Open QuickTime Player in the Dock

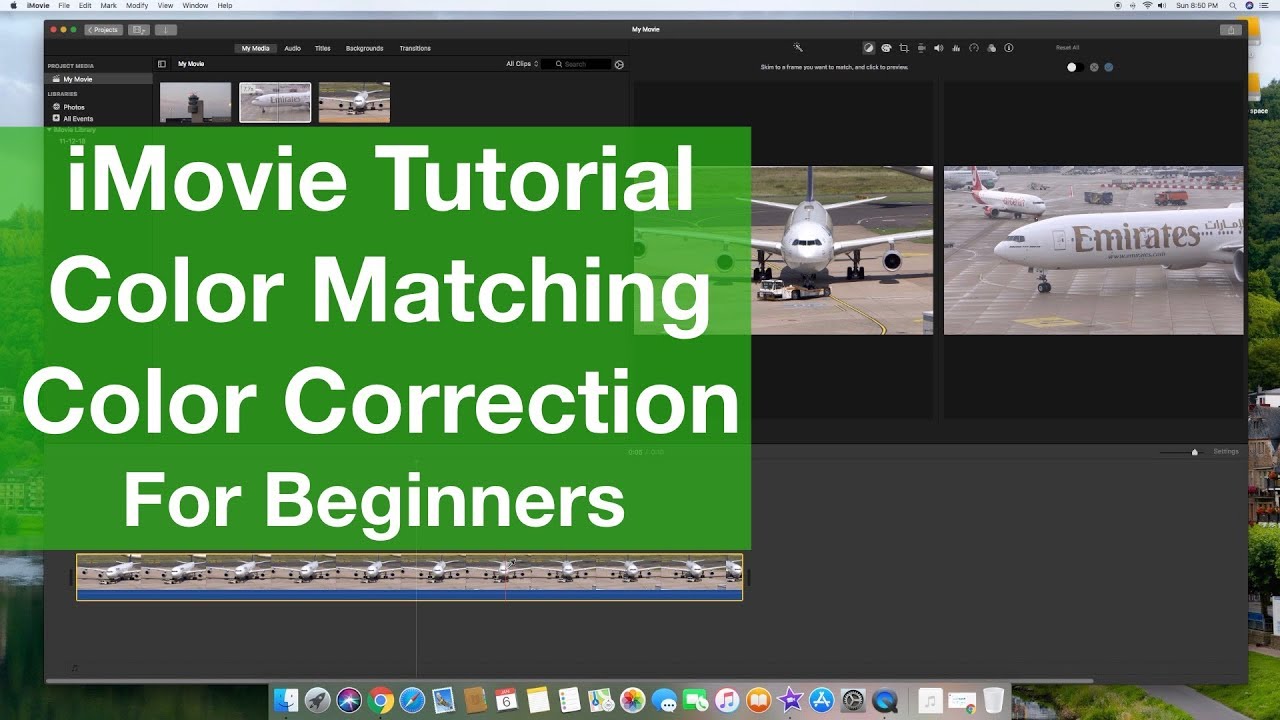[x=885, y=700]
